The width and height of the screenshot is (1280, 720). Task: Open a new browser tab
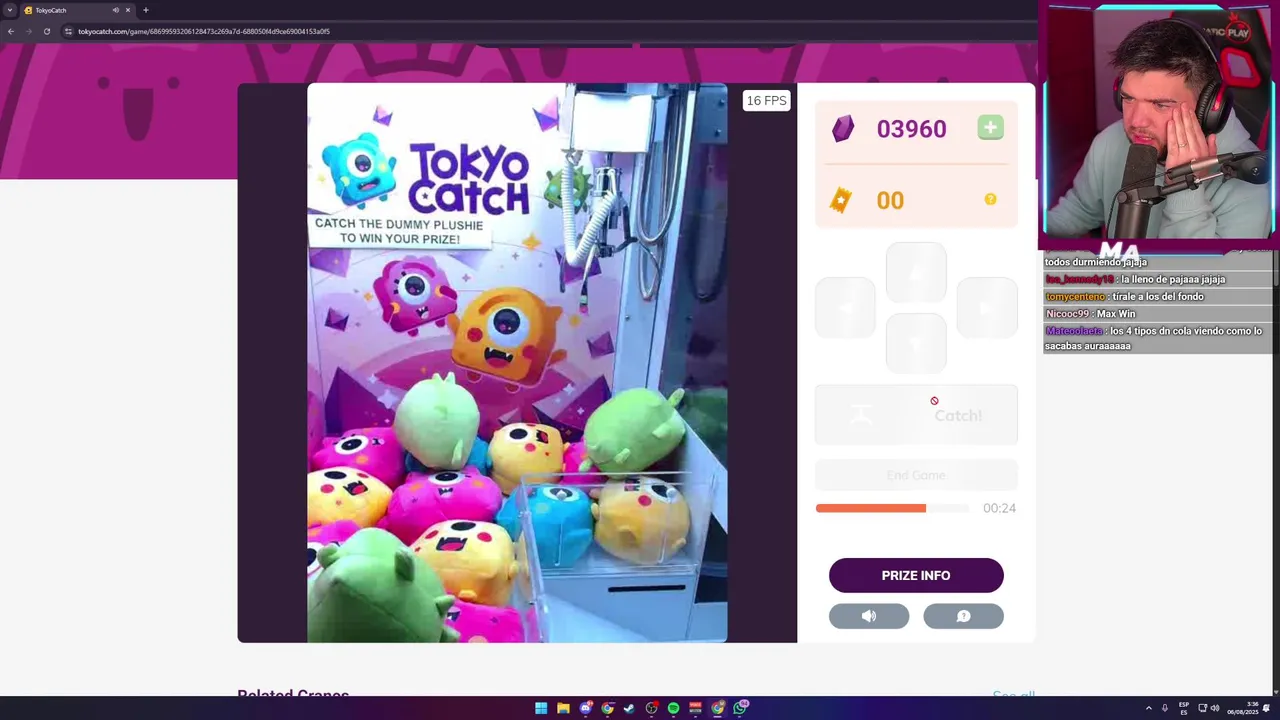point(146,10)
